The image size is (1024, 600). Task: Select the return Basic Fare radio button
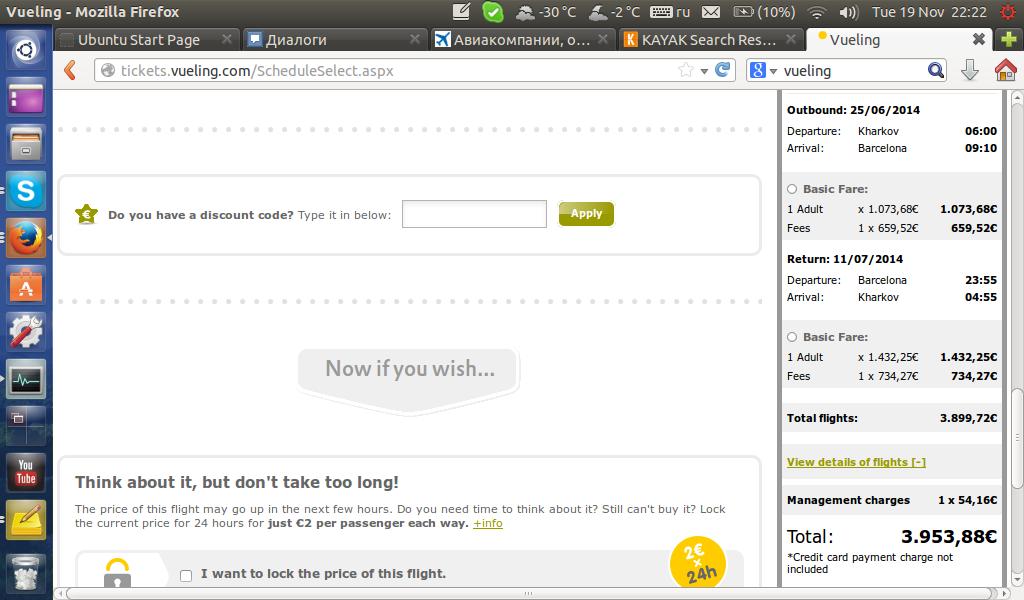[792, 337]
